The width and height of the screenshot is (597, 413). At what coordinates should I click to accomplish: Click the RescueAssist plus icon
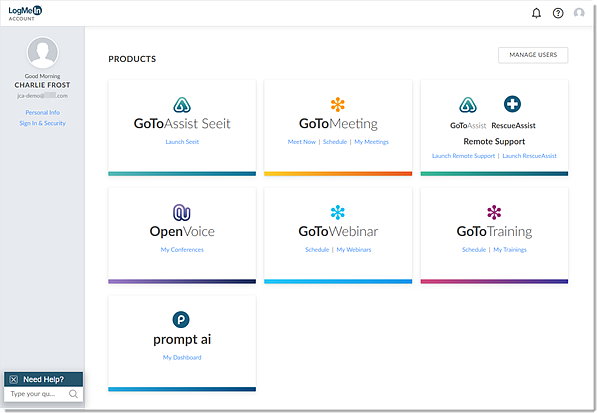[512, 104]
